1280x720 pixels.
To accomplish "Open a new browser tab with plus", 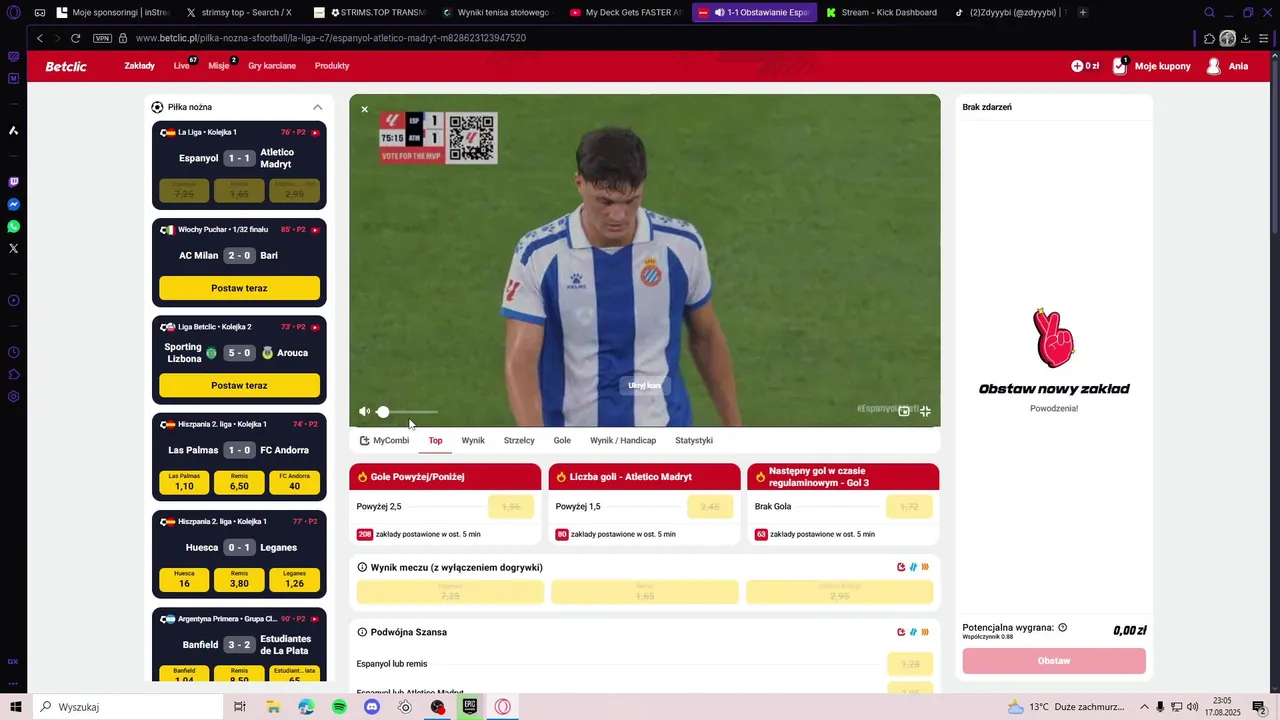I will (1083, 12).
